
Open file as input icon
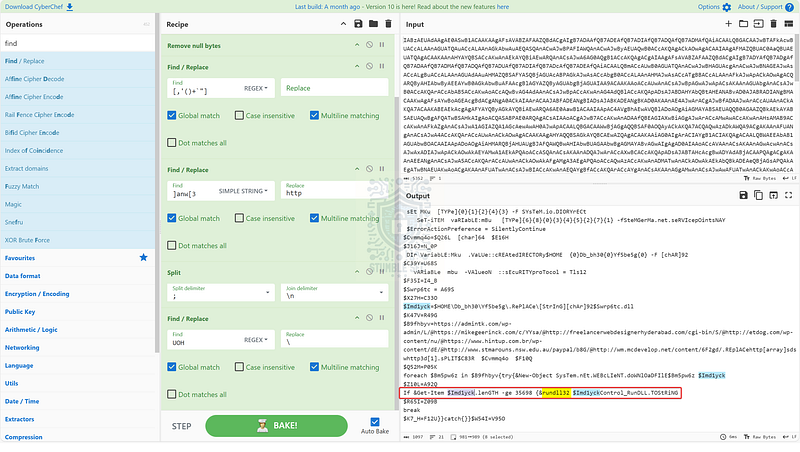(x=759, y=24)
